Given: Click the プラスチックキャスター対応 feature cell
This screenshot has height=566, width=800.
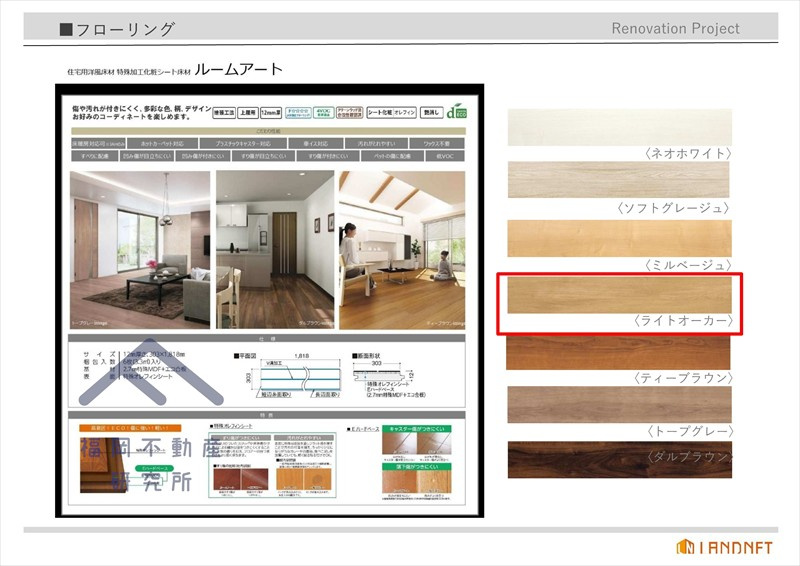Looking at the screenshot, I should (243, 144).
